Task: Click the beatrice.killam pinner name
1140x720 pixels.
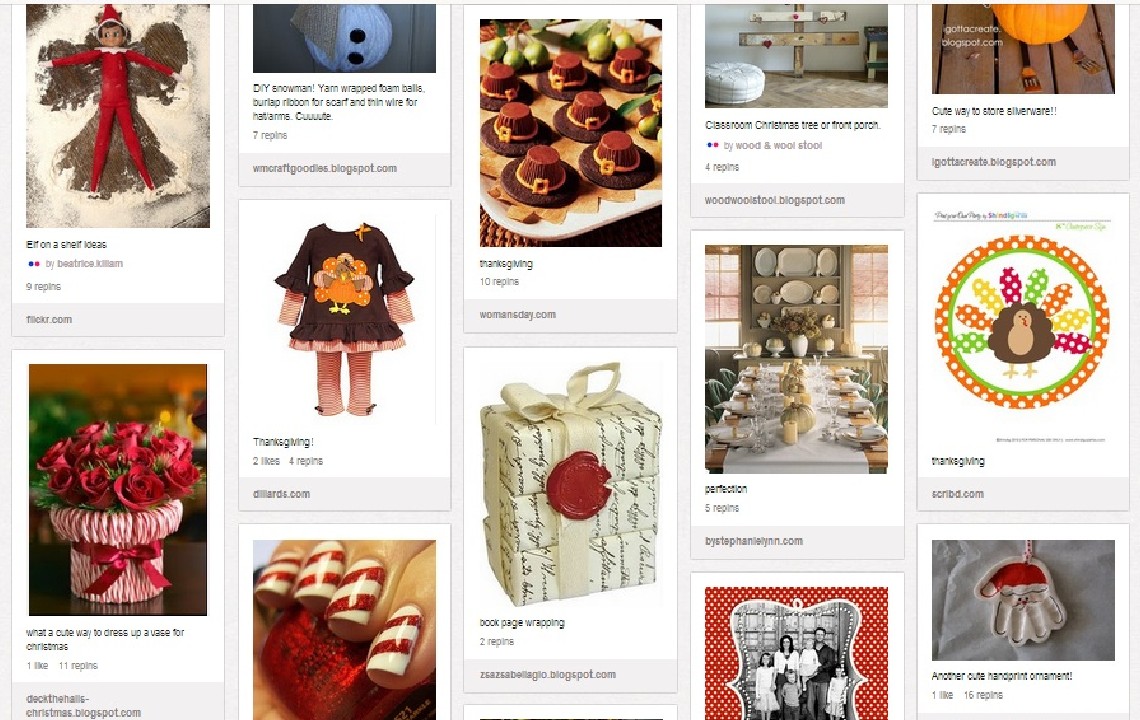Action: (x=90, y=264)
